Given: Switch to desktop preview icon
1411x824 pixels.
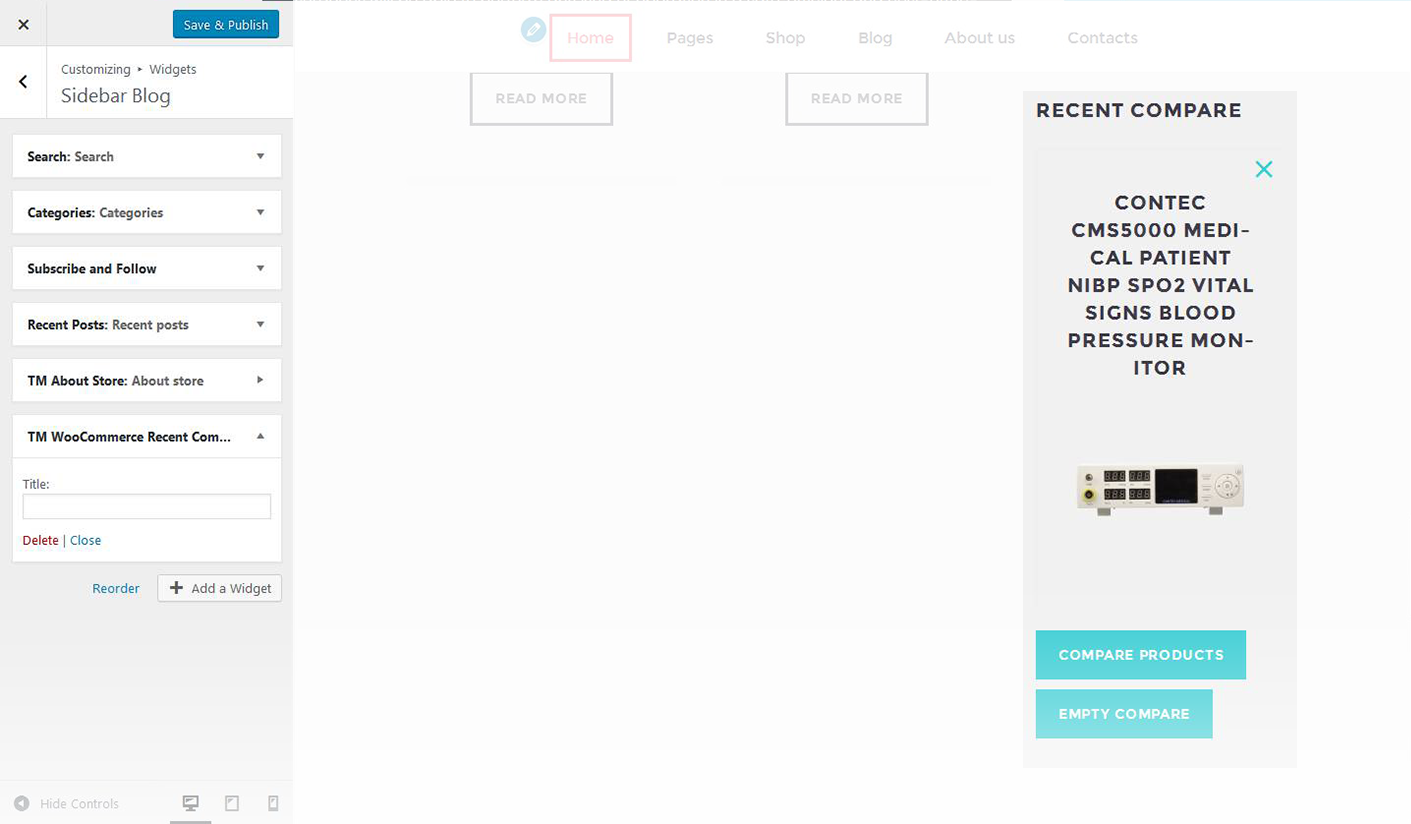Looking at the screenshot, I should [x=190, y=803].
